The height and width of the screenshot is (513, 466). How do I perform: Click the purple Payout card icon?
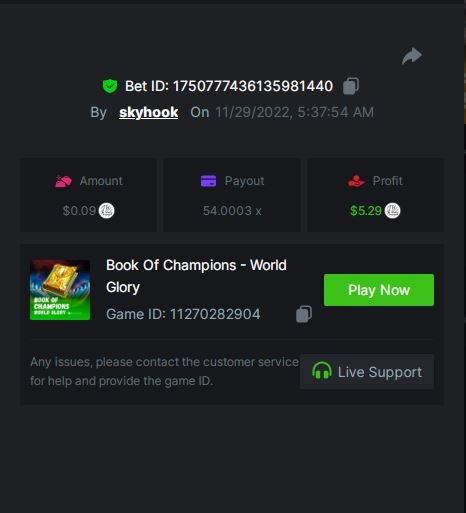tap(208, 181)
